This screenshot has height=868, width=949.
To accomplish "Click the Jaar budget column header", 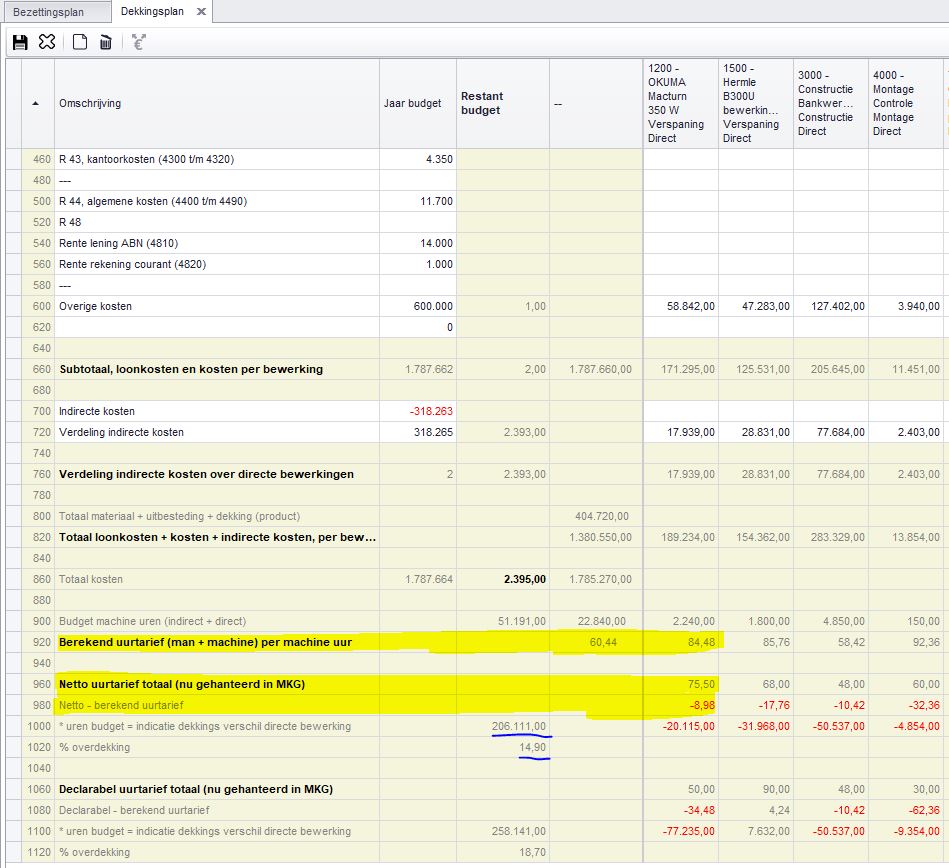I will pyautogui.click(x=418, y=104).
